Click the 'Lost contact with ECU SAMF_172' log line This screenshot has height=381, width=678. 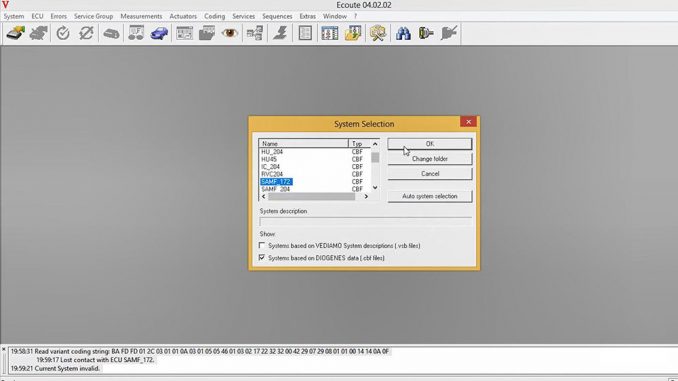pyautogui.click(x=95, y=360)
